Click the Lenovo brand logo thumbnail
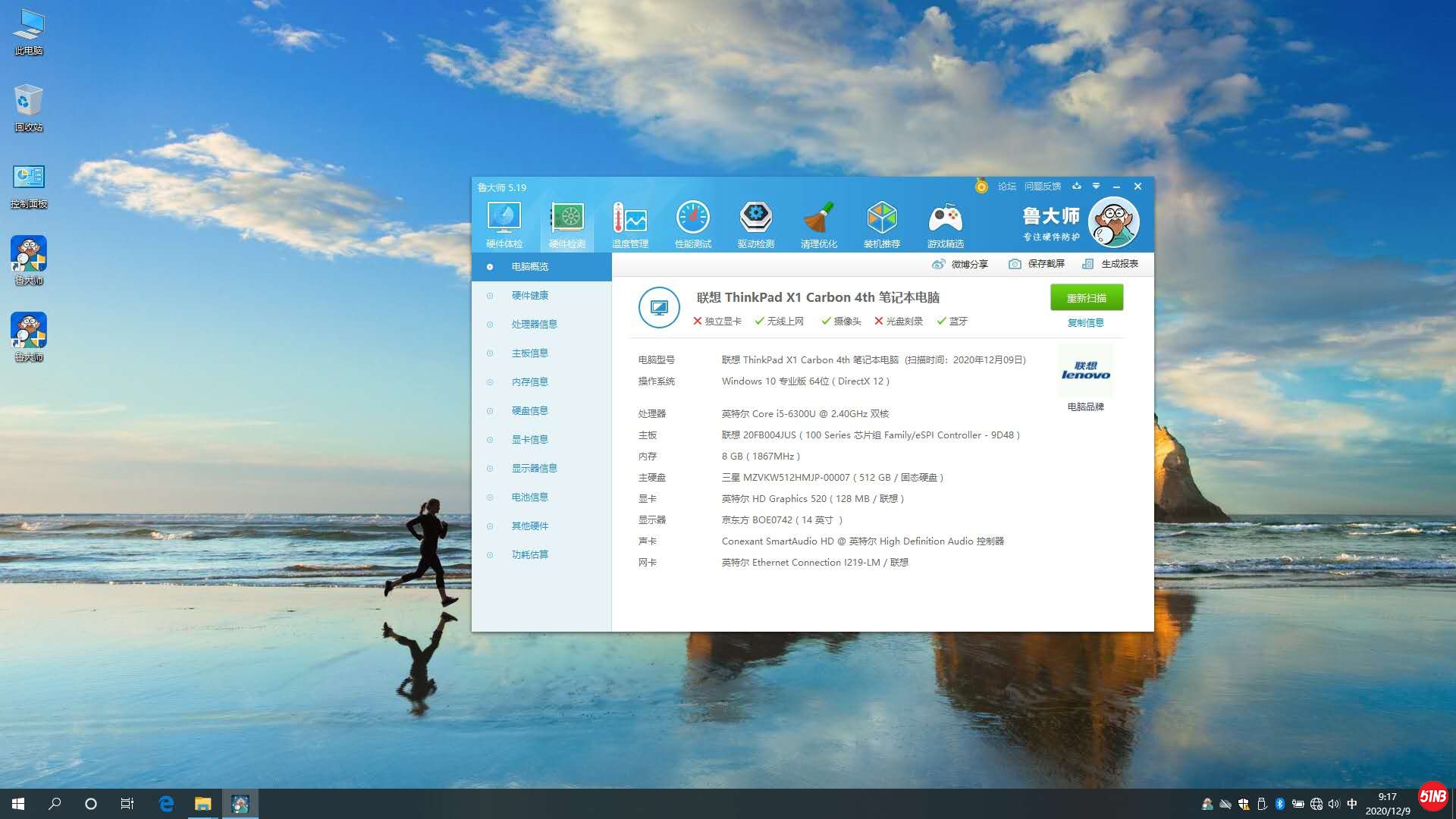 [x=1085, y=371]
